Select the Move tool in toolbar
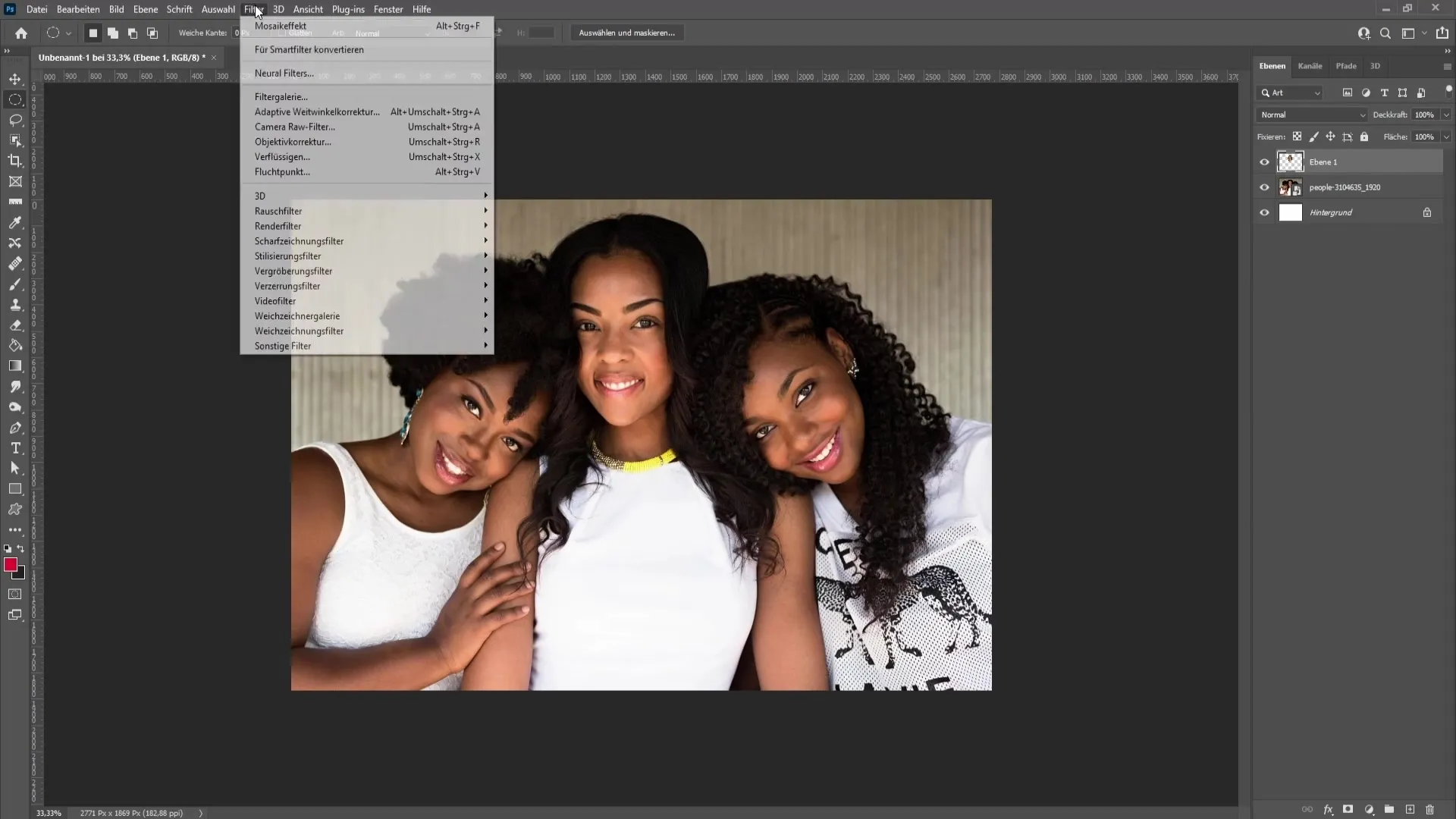 coord(15,78)
